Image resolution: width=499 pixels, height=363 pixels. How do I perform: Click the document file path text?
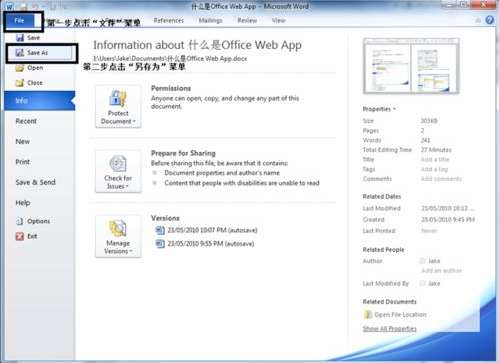pos(170,59)
